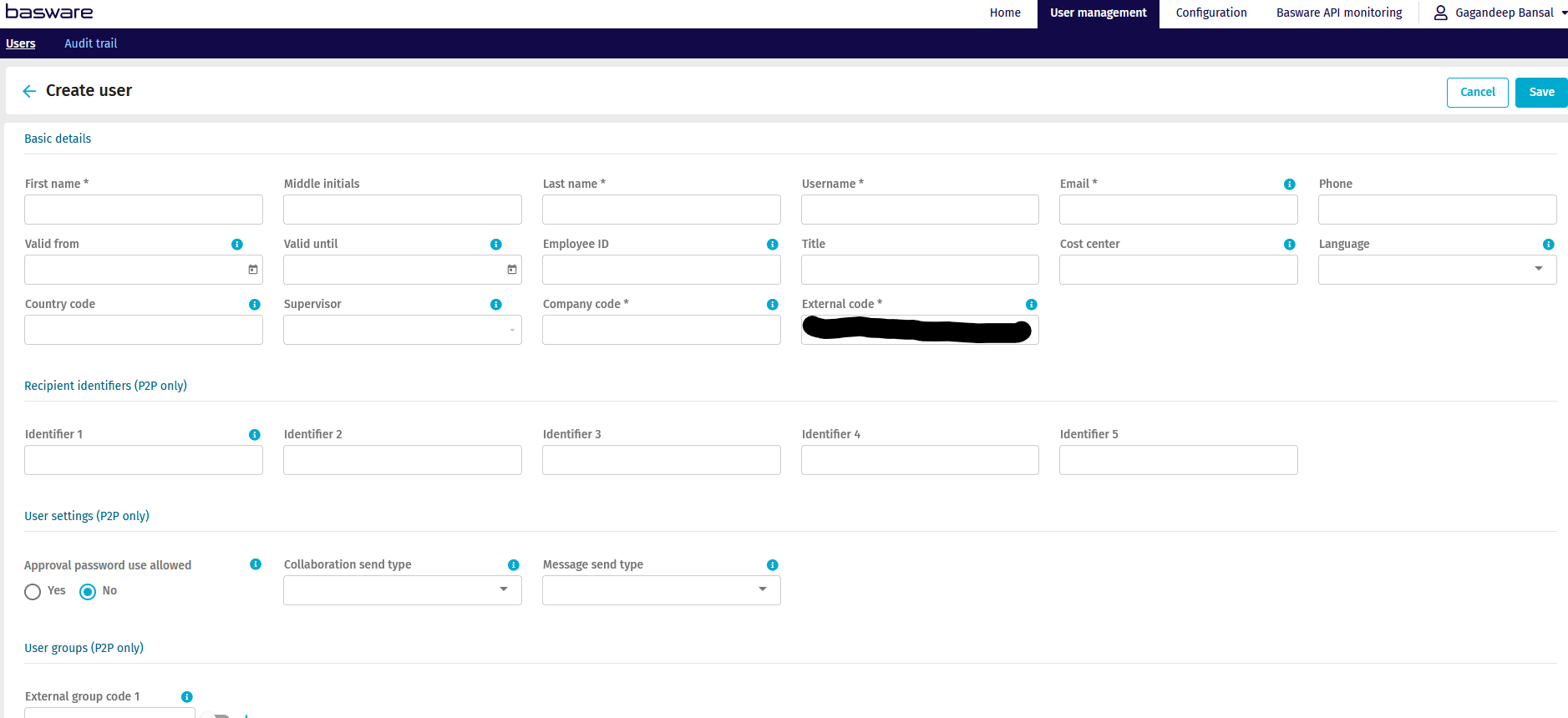Click the Save button
The height and width of the screenshot is (718, 1568).
[1540, 93]
